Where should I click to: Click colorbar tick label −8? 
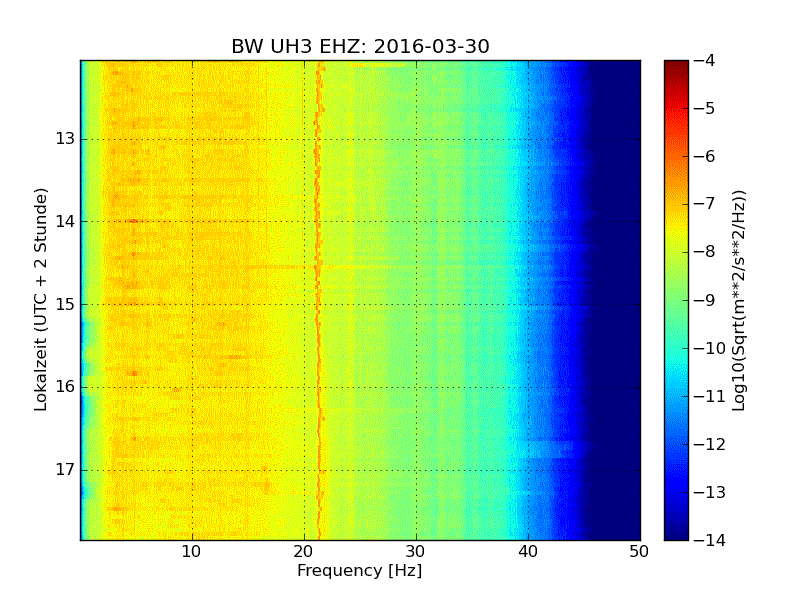coord(705,252)
